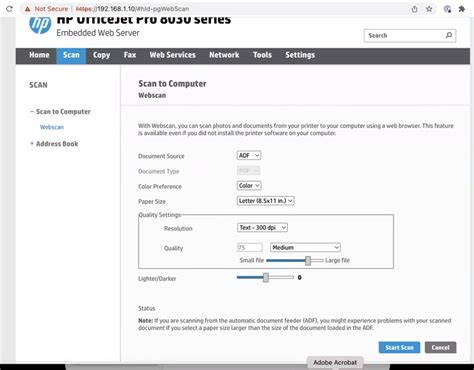Open the Paper Size Letter dropdown
474x370 pixels.
[265, 201]
